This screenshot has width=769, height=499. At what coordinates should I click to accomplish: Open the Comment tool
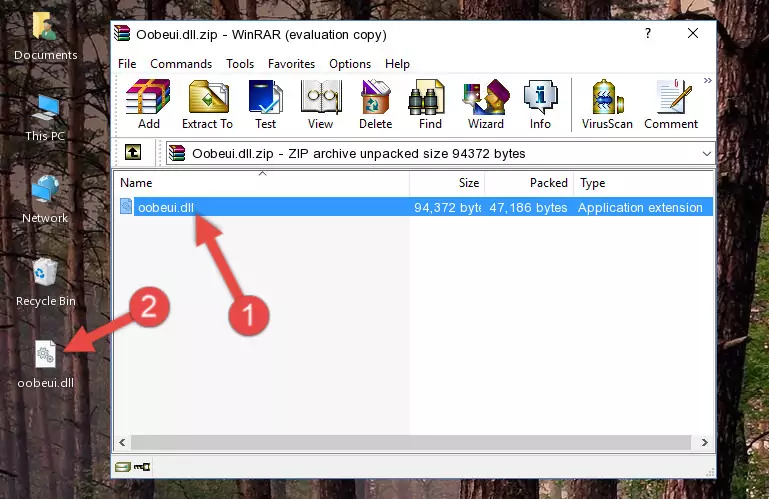(671, 105)
